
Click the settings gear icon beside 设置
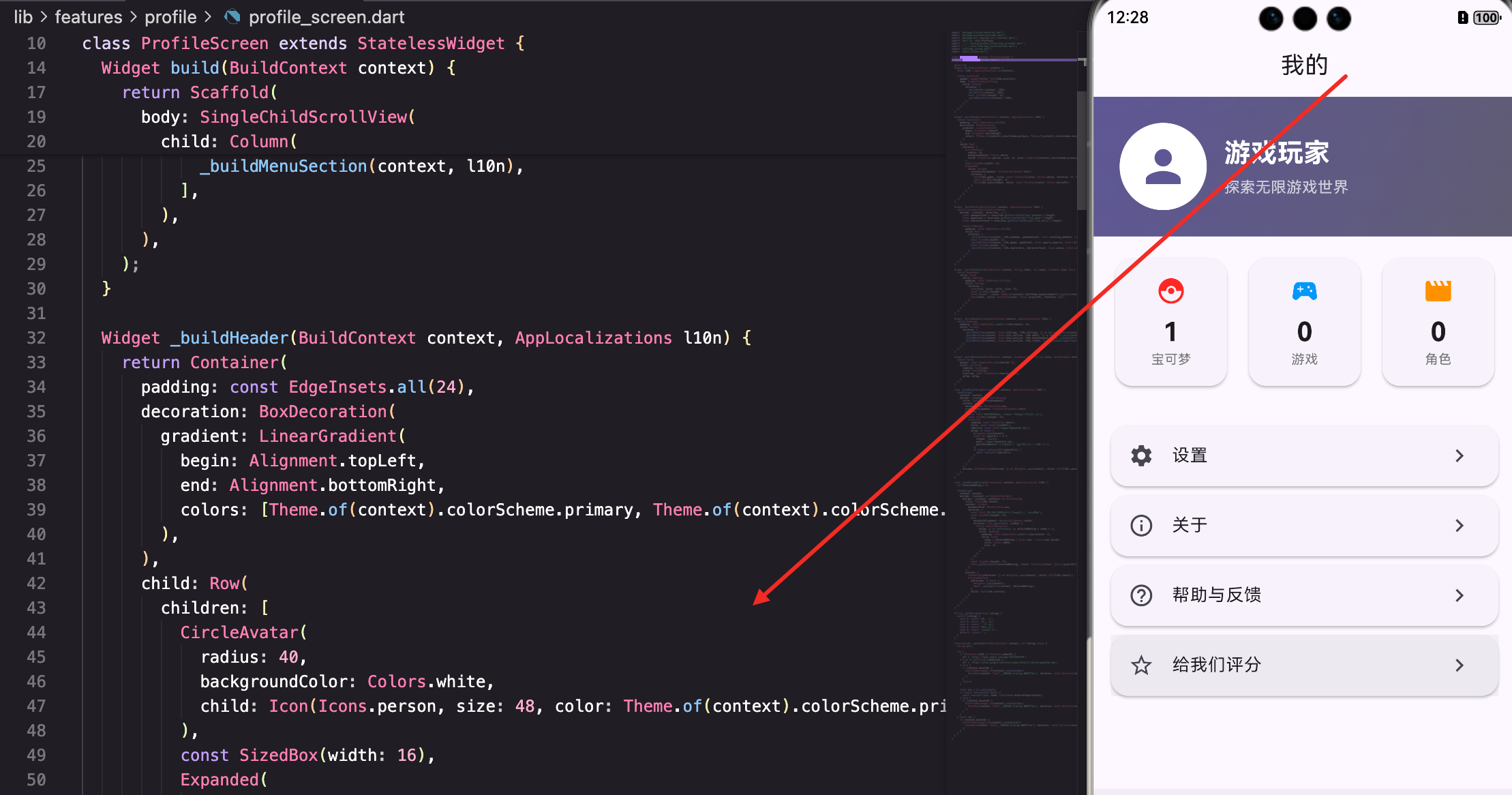coord(1141,455)
